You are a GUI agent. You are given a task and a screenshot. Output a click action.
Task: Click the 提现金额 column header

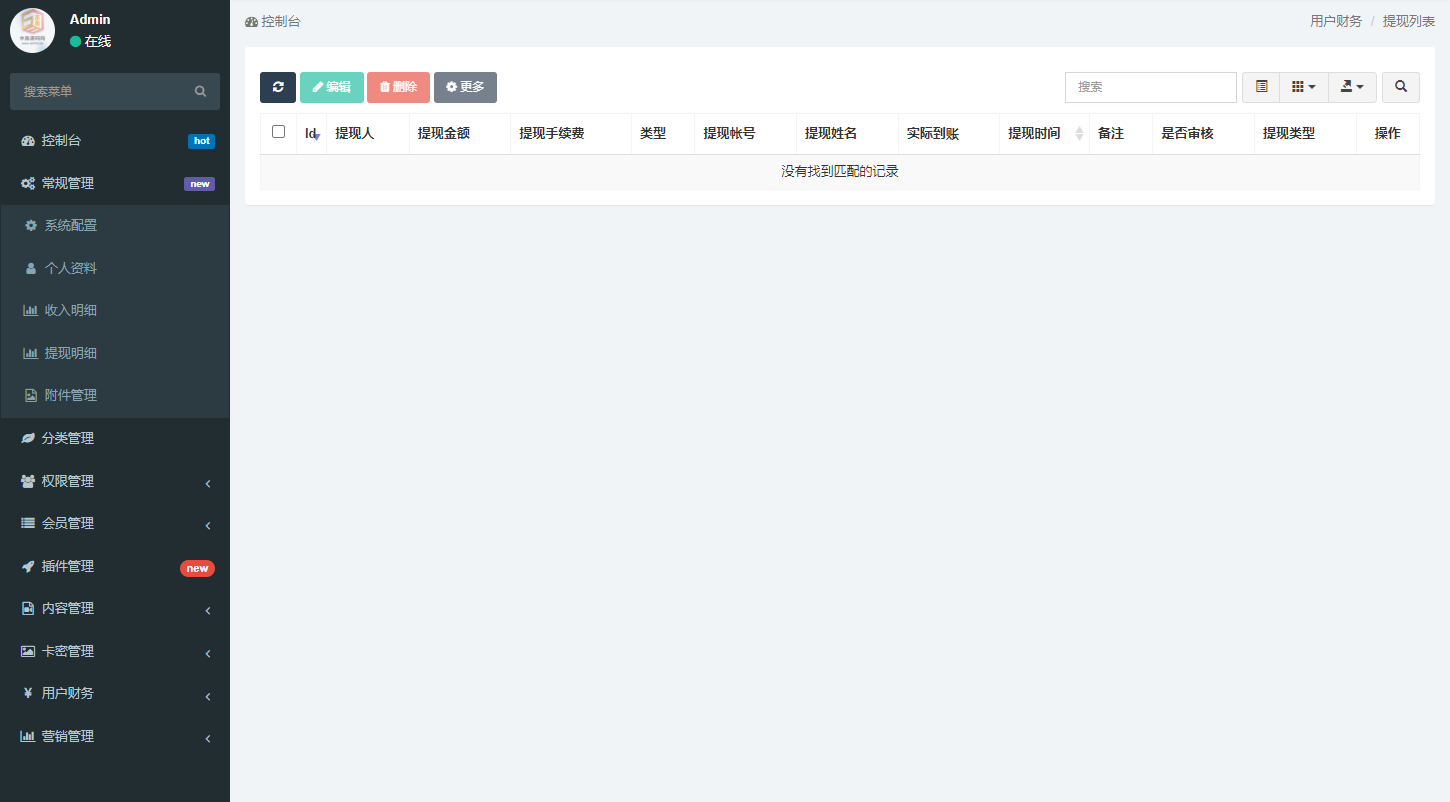click(x=460, y=133)
